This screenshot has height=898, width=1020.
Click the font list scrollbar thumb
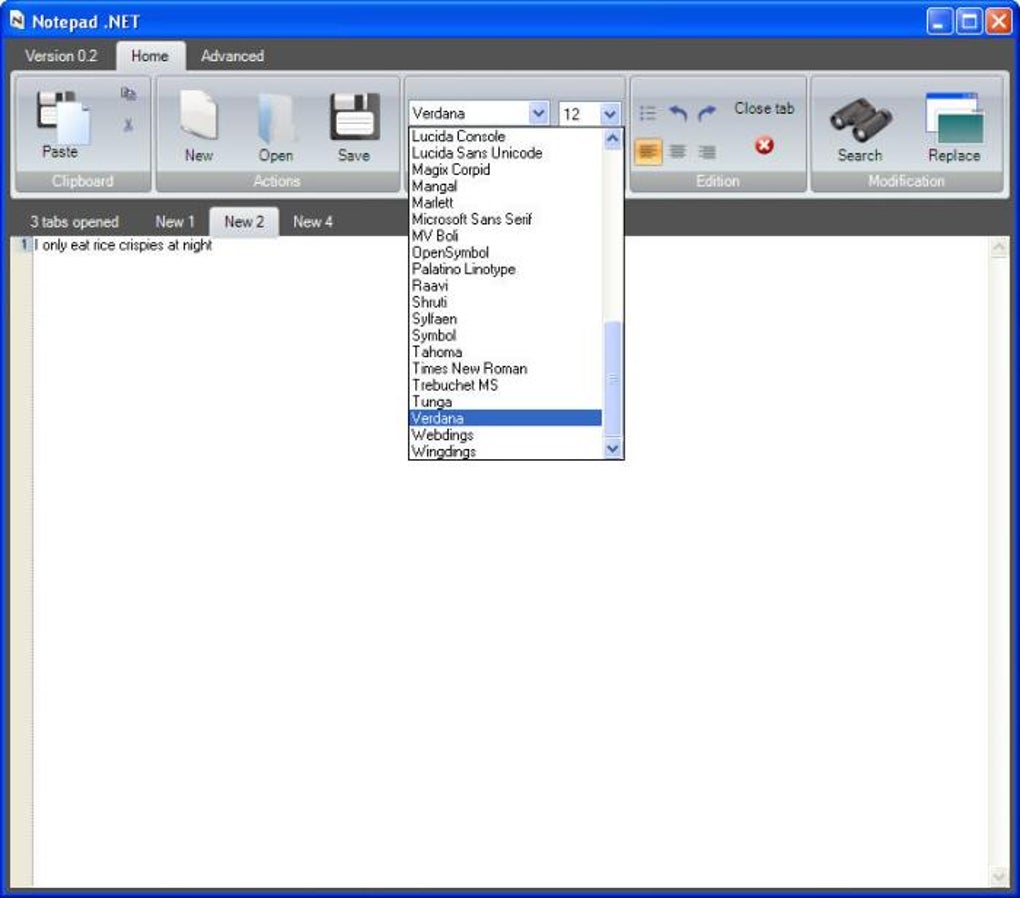coord(612,379)
